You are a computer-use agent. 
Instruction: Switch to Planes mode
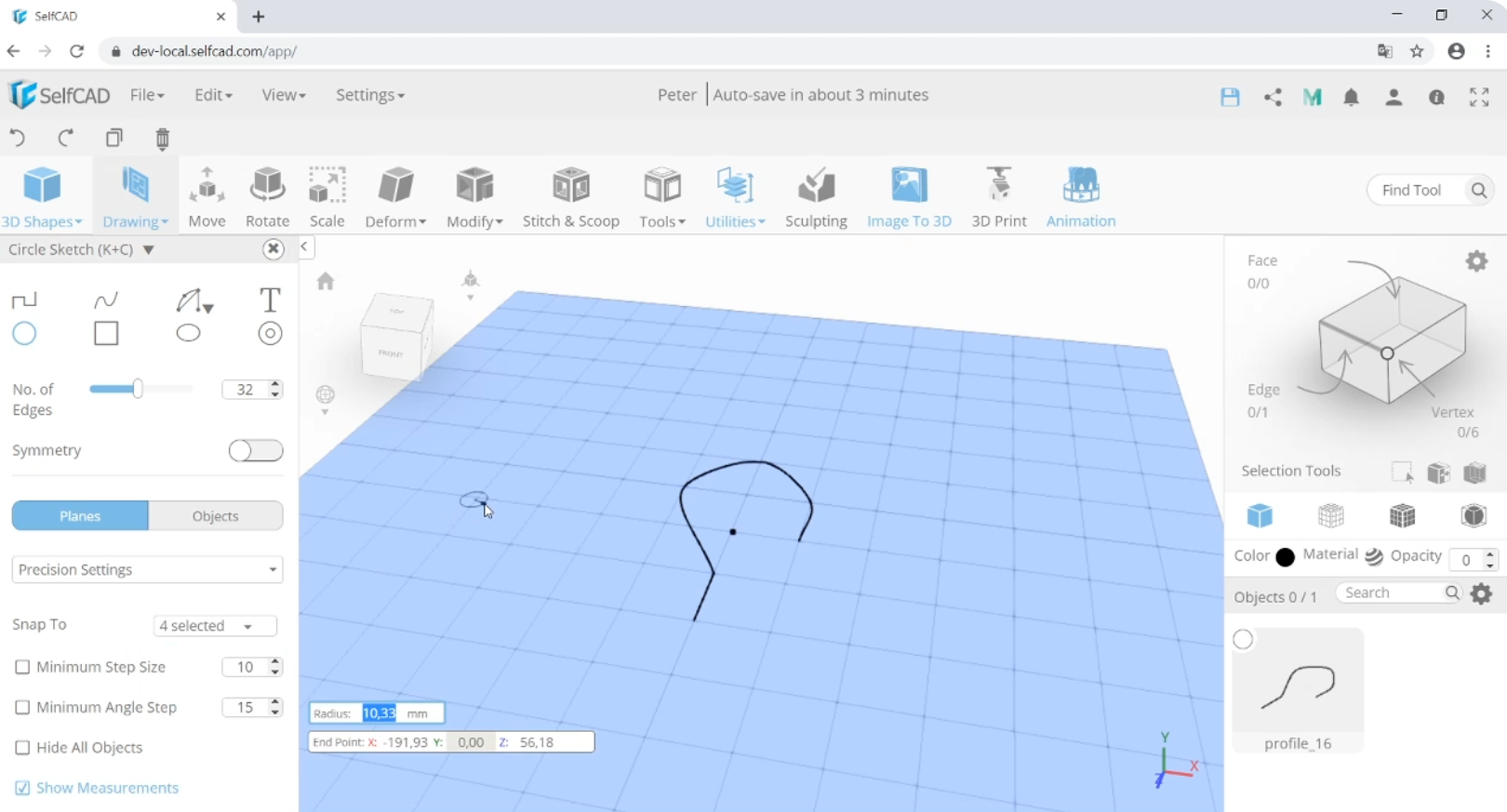[x=80, y=515]
